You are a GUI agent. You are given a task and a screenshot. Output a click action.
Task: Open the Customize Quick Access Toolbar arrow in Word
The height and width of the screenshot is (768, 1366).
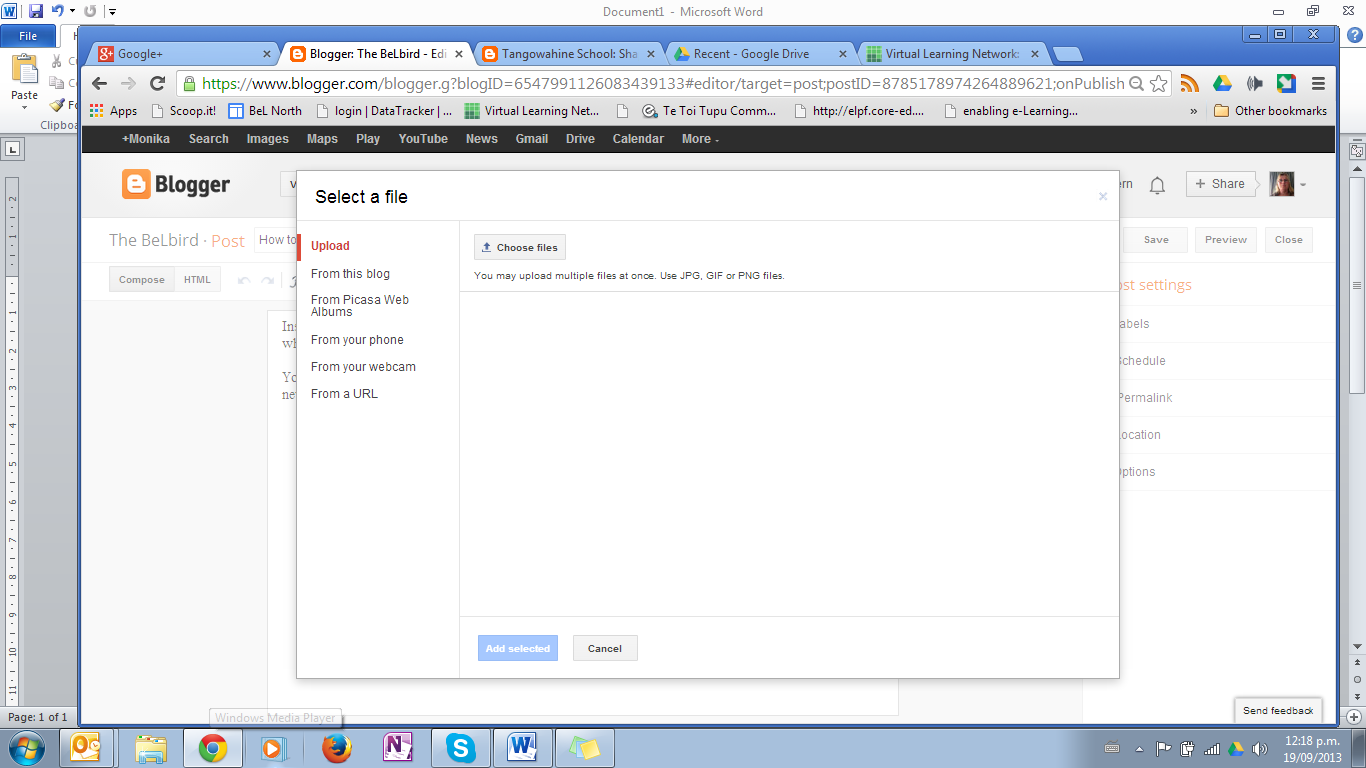112,12
